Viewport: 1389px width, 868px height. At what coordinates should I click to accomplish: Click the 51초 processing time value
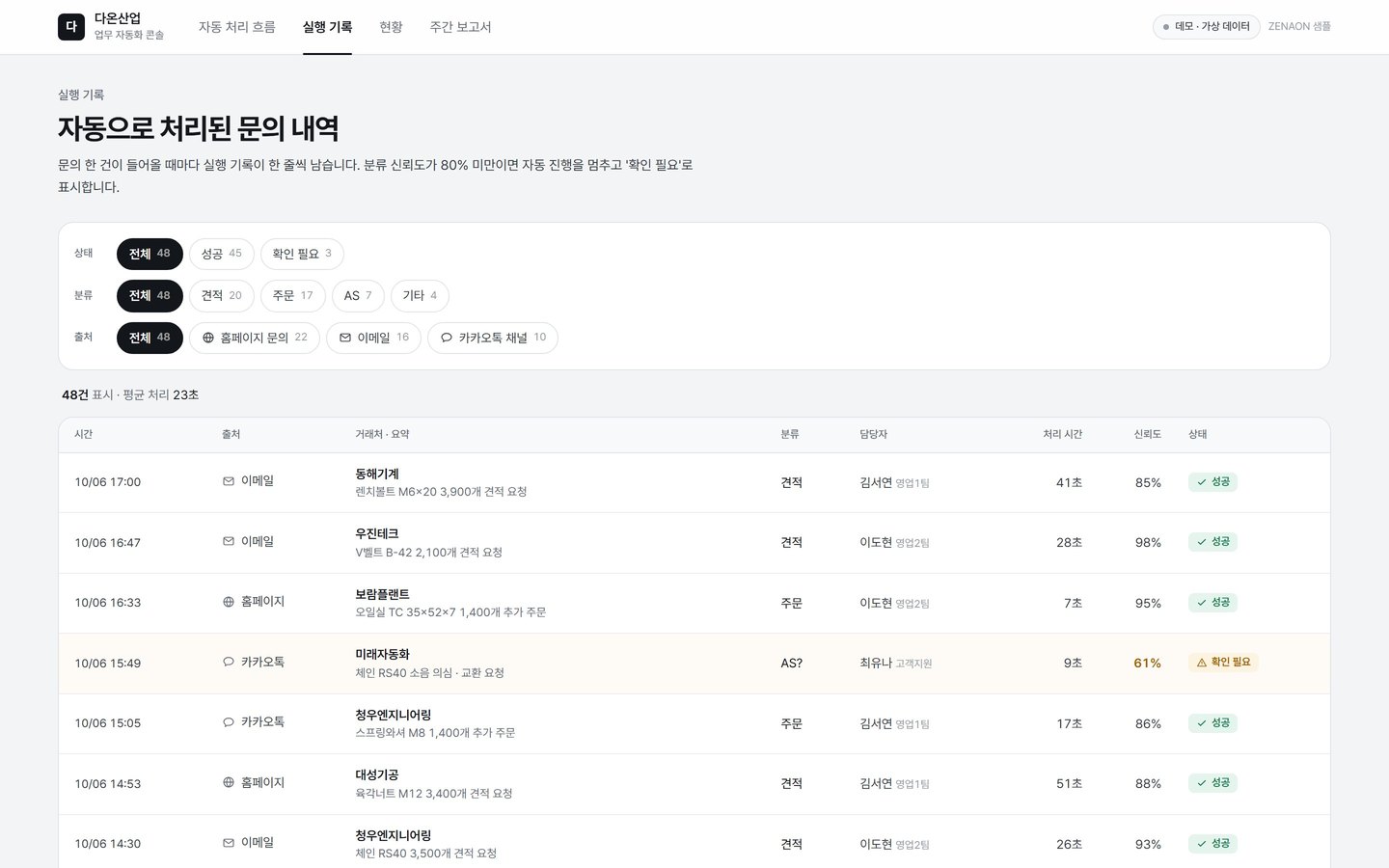pos(1069,784)
